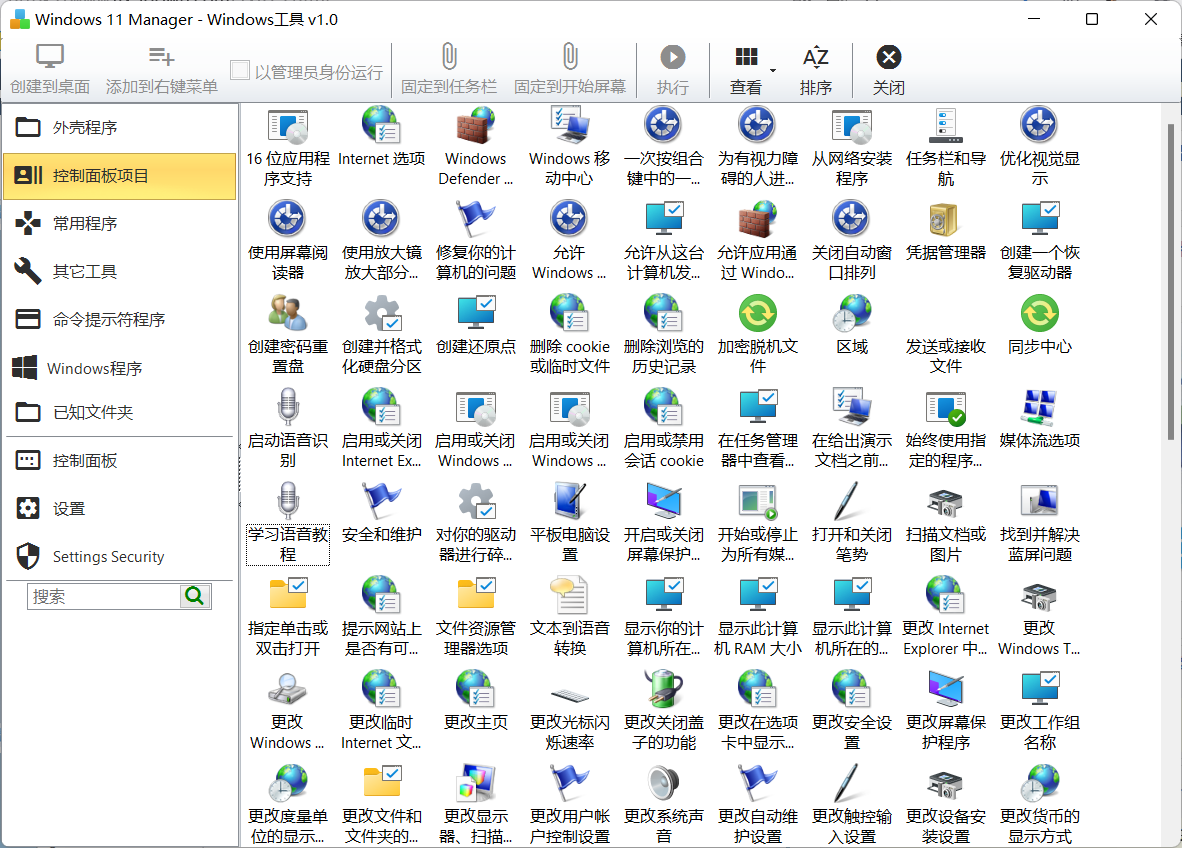Select the 更改用户帐户控制设置 icon
The image size is (1182, 848).
click(x=570, y=782)
